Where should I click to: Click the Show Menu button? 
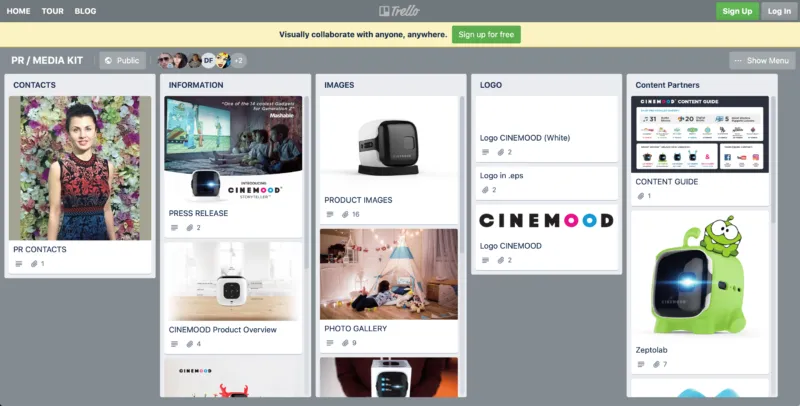(762, 60)
